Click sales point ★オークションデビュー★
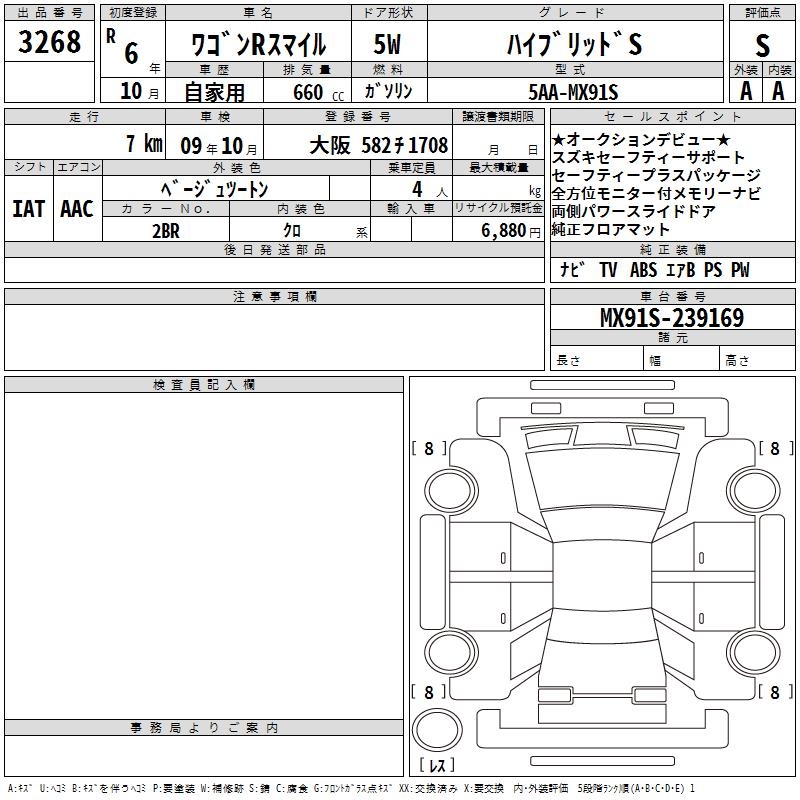 tap(641, 139)
